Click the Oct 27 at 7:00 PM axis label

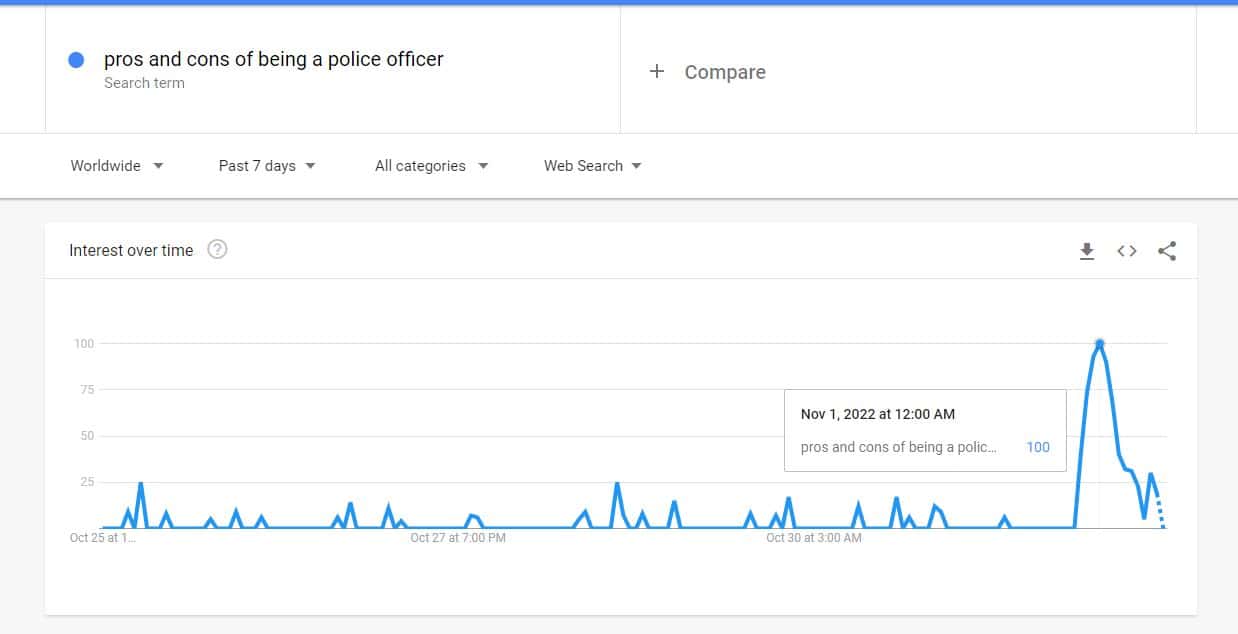coord(458,538)
